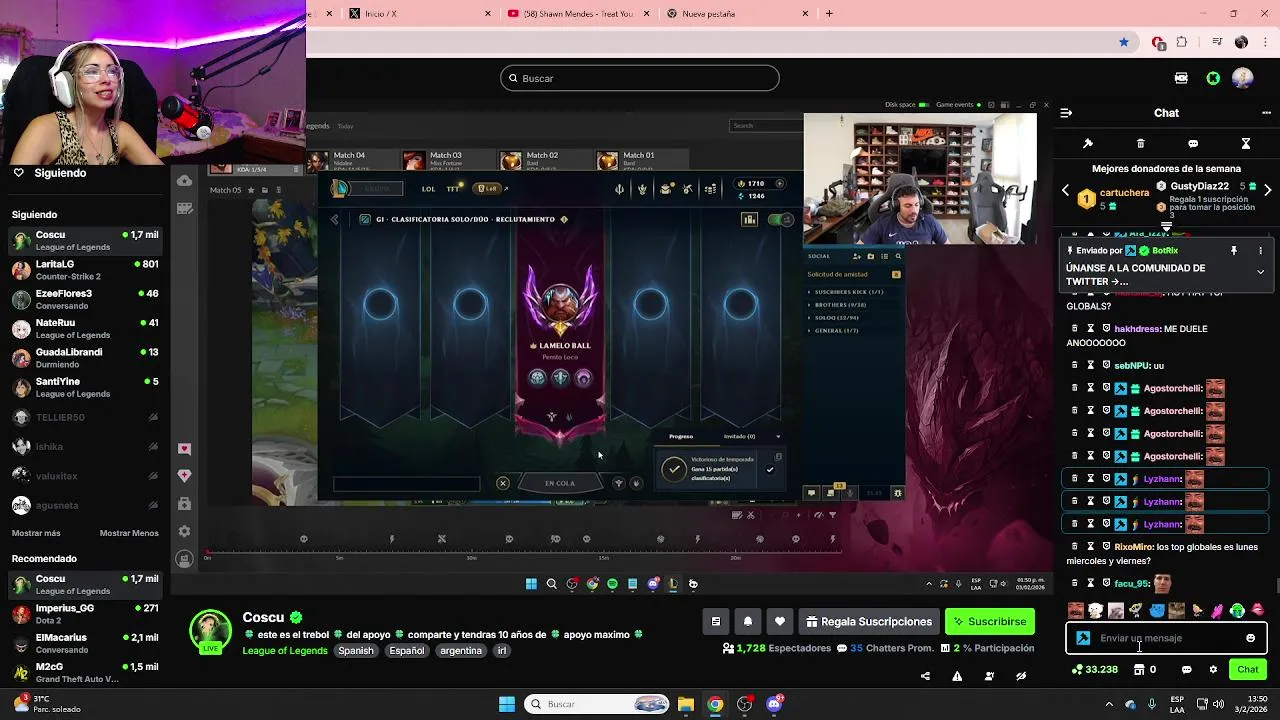Screen dimensions: 1280x720
Task: Click Regala Suscripciones button
Action: click(869, 622)
